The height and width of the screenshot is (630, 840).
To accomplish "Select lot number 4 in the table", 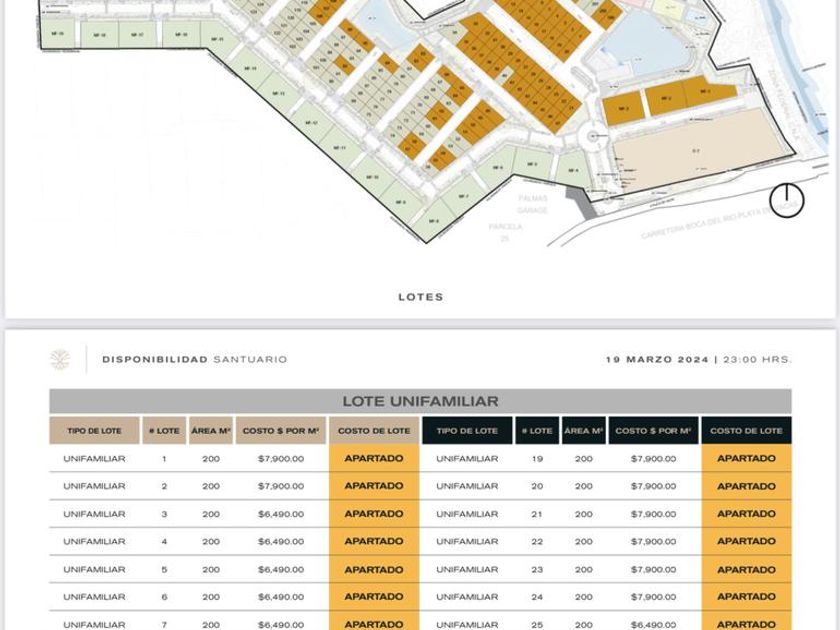I will click(164, 542).
